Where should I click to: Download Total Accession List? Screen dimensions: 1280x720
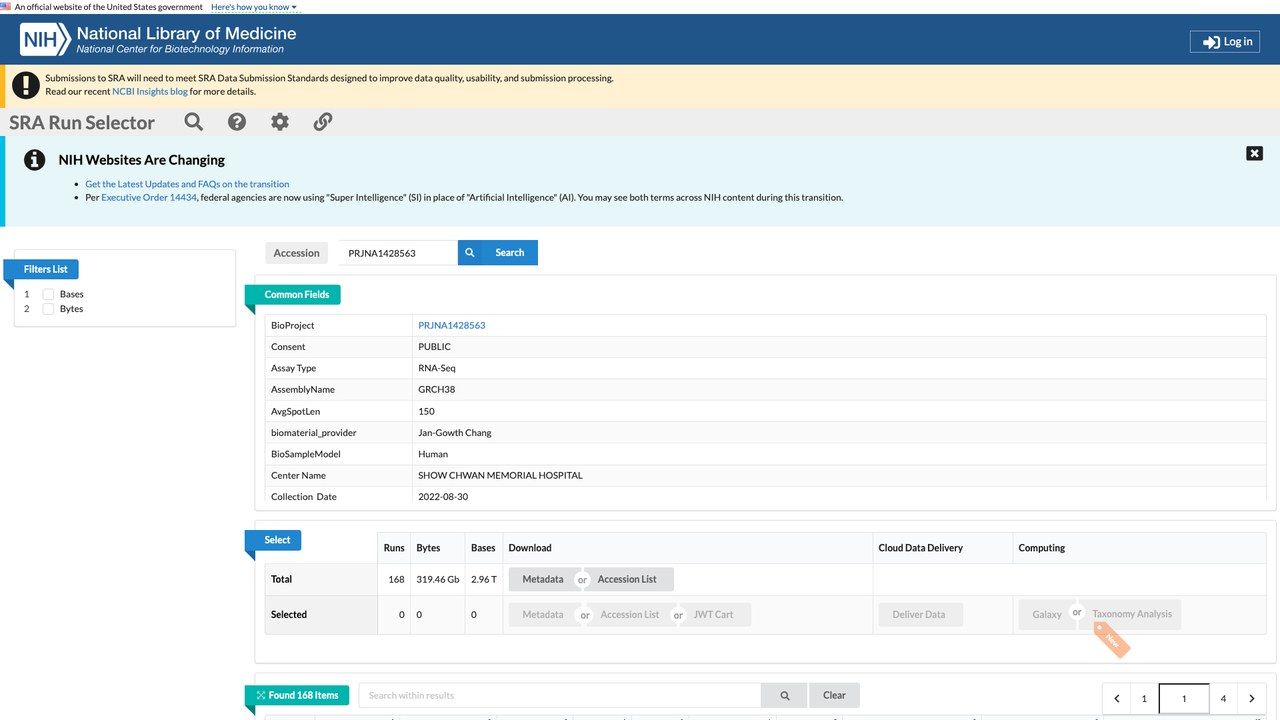click(x=627, y=579)
